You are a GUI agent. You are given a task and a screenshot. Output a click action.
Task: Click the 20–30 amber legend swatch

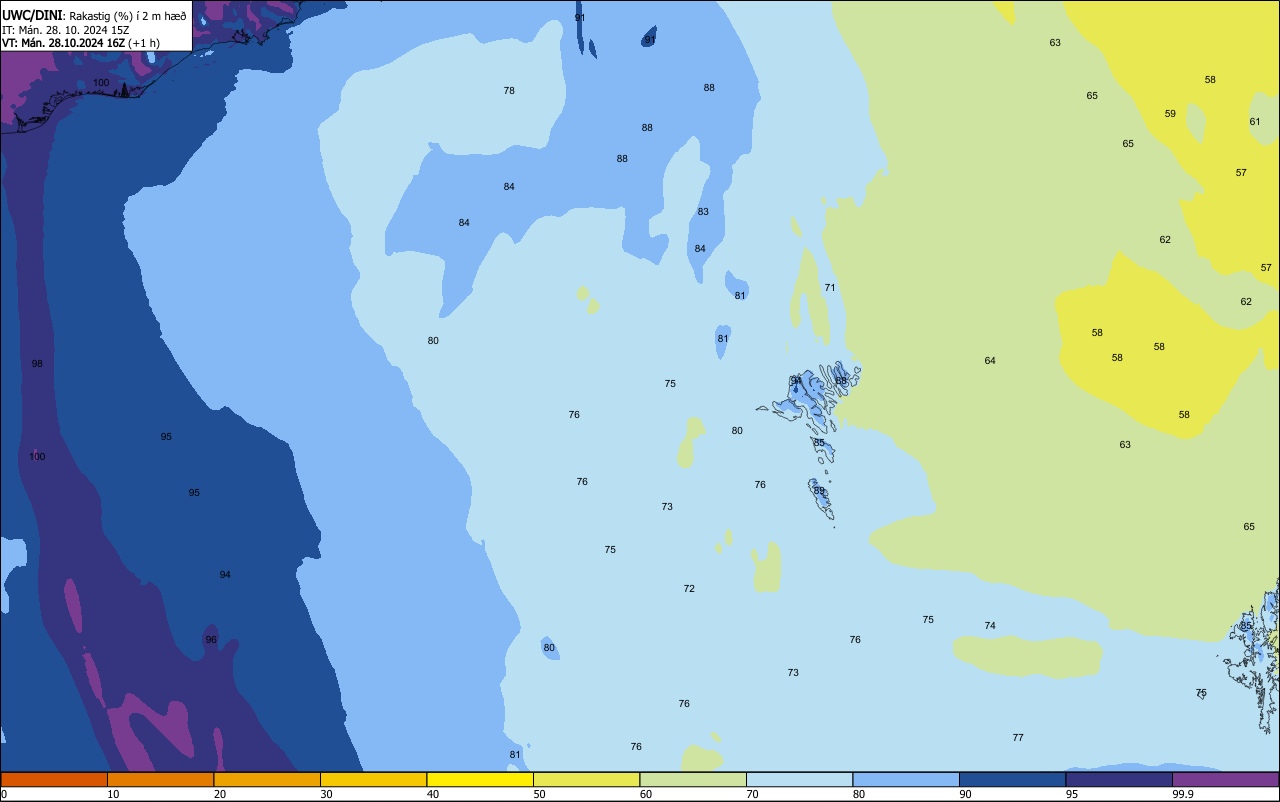pos(267,779)
